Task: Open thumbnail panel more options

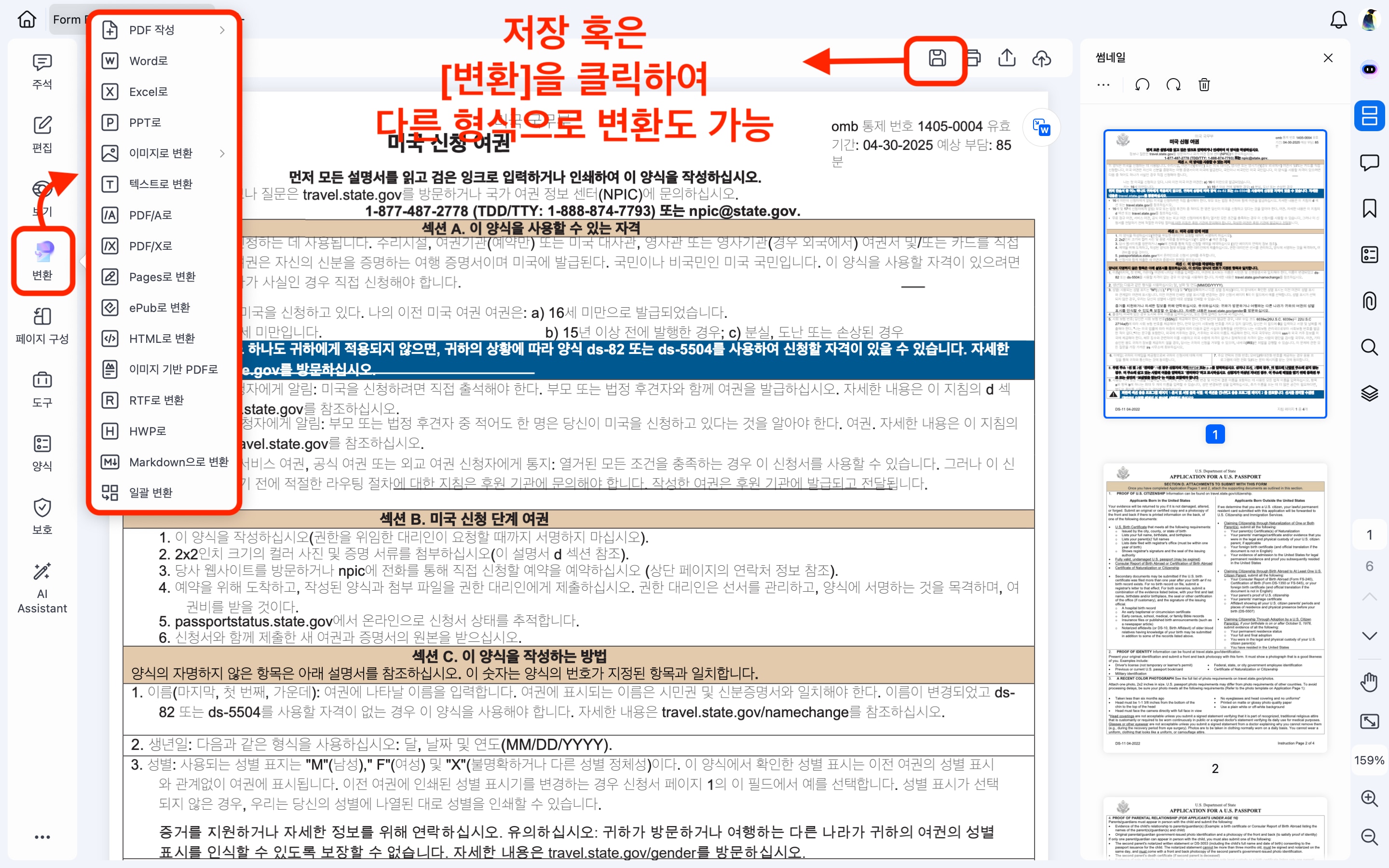Action: (1103, 85)
